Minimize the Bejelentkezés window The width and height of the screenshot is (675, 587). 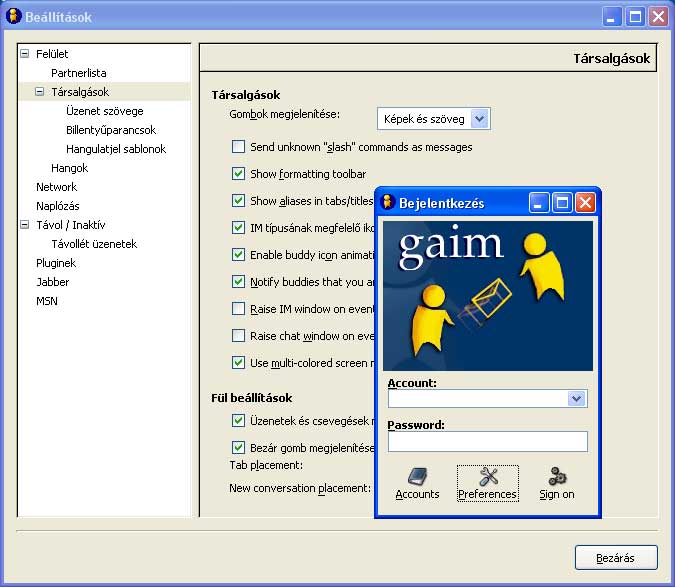pos(539,202)
